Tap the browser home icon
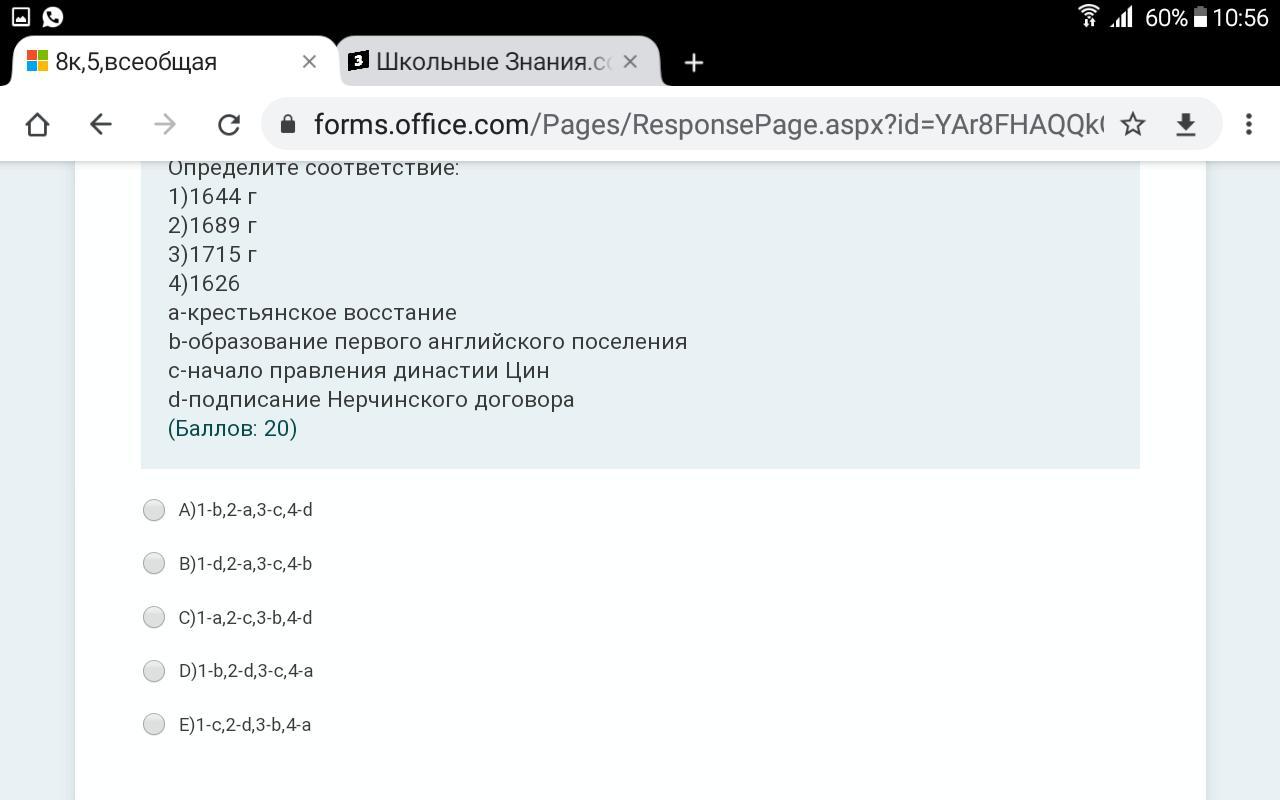1280x800 pixels. click(37, 124)
